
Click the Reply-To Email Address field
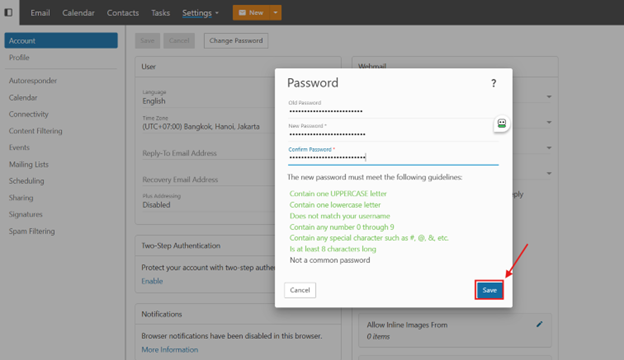(209, 153)
